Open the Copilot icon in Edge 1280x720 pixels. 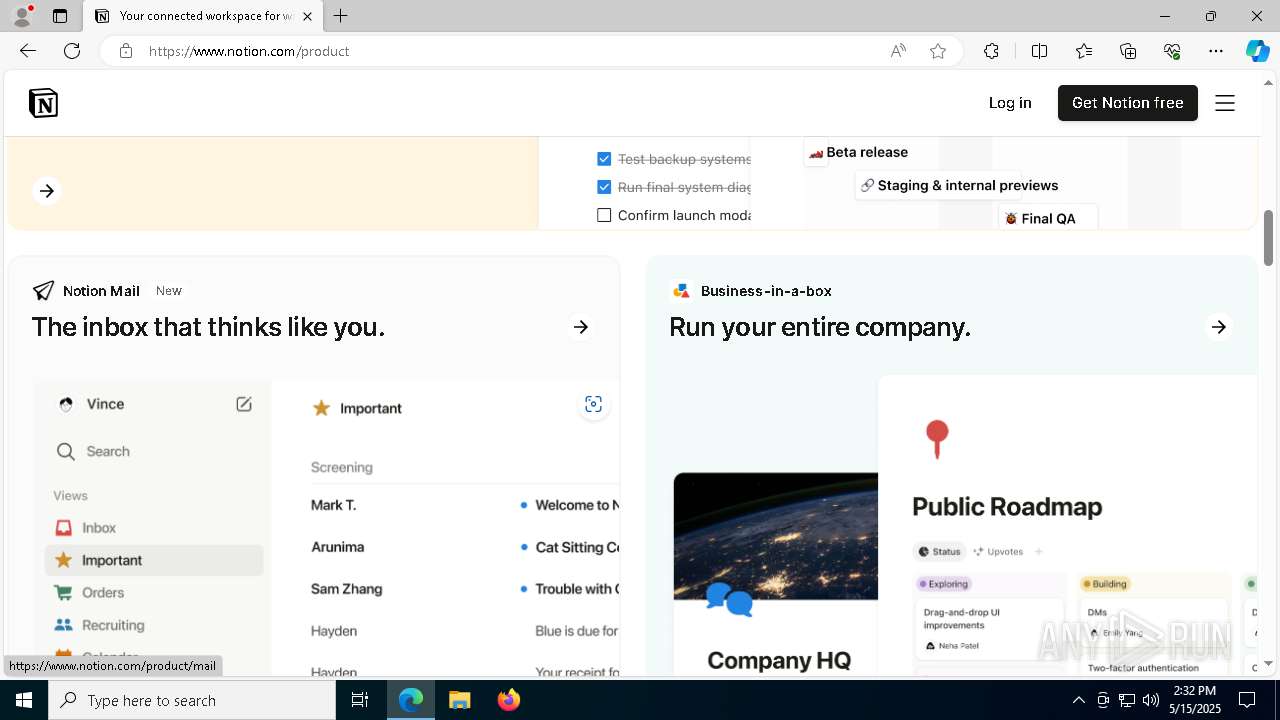click(1257, 51)
